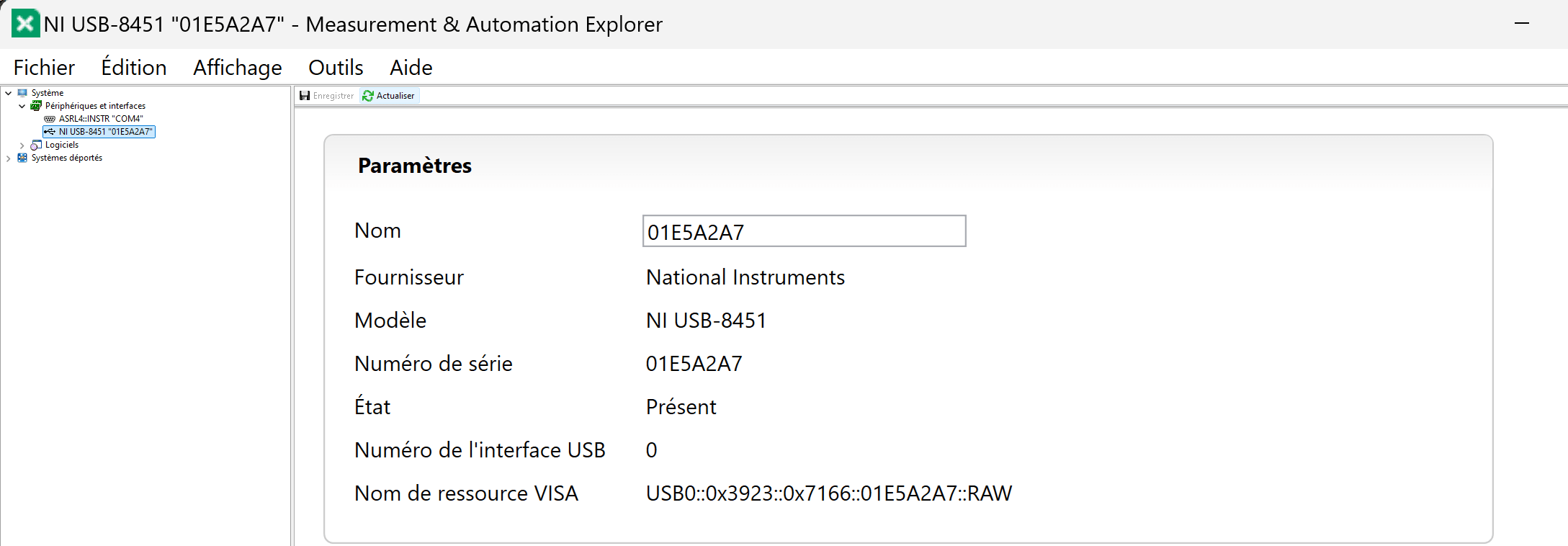Open the Affichage menu
Image resolution: width=1568 pixels, height=546 pixels.
coord(238,67)
